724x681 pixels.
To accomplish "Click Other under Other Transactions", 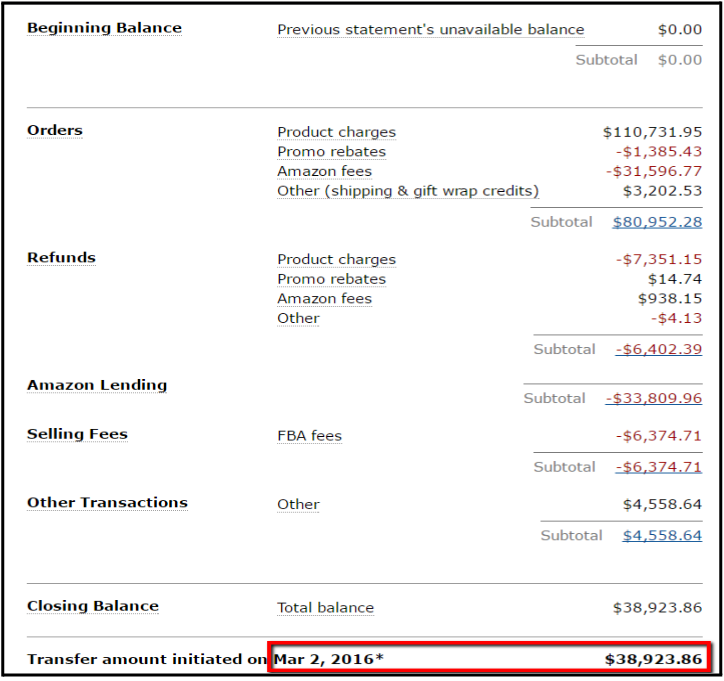I will pos(298,505).
